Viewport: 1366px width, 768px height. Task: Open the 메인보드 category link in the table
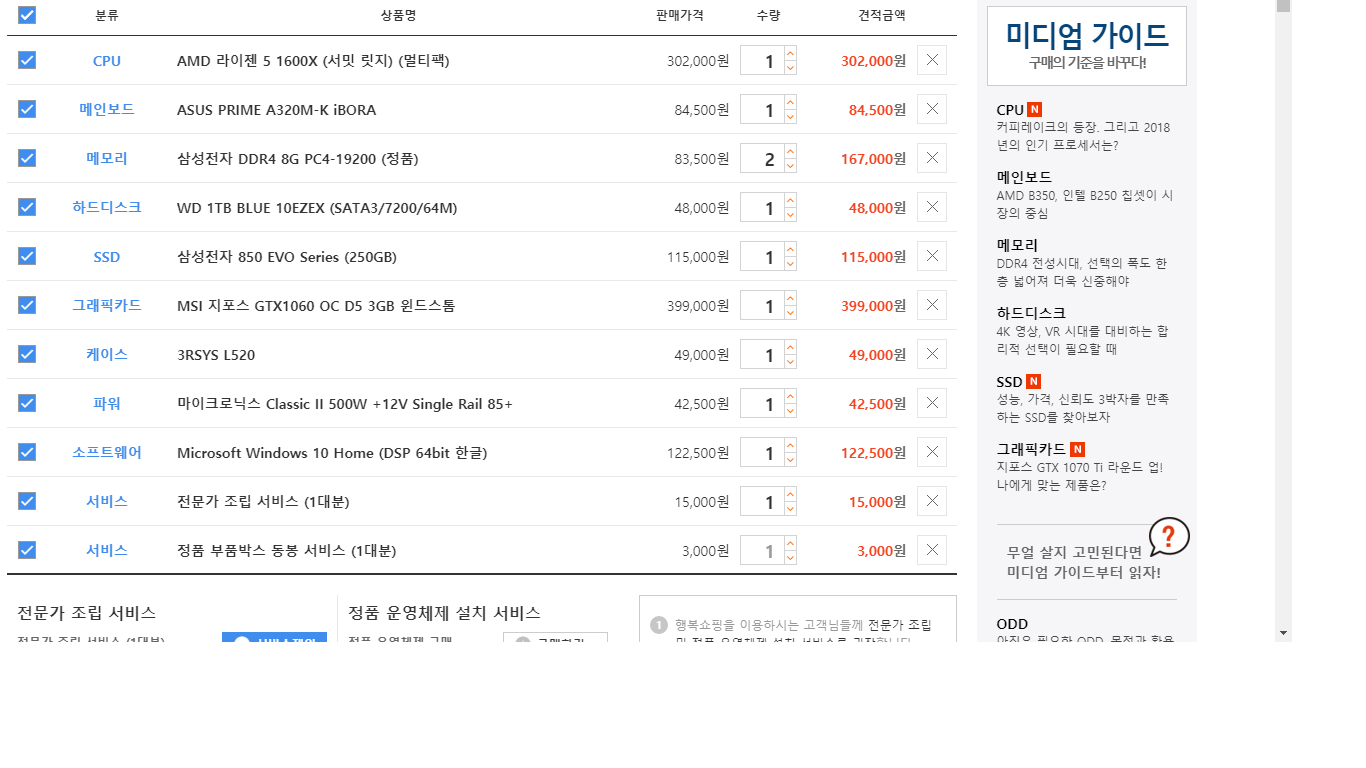pos(107,109)
